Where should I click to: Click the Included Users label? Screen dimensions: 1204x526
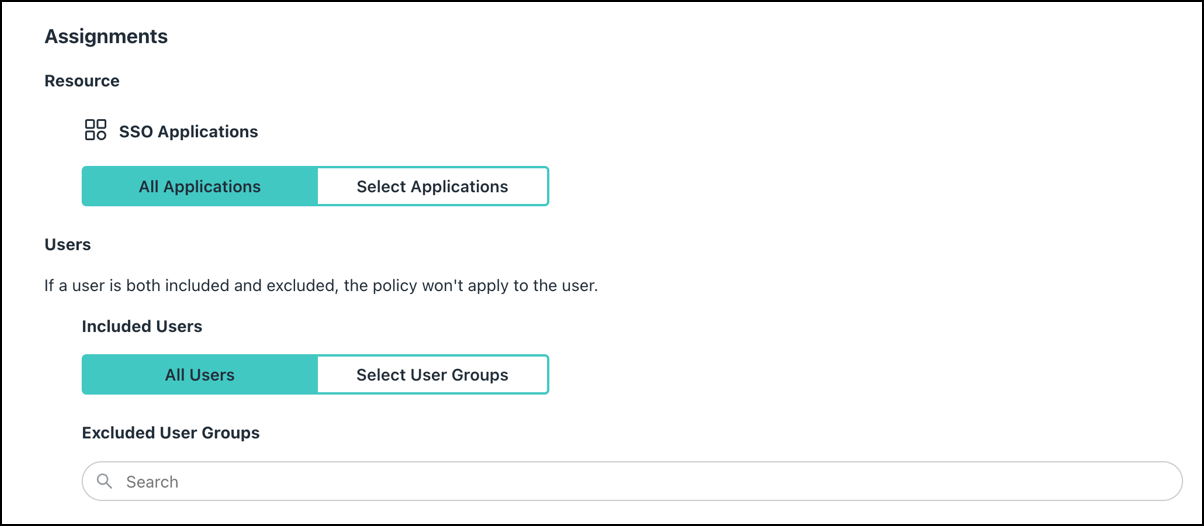(142, 327)
